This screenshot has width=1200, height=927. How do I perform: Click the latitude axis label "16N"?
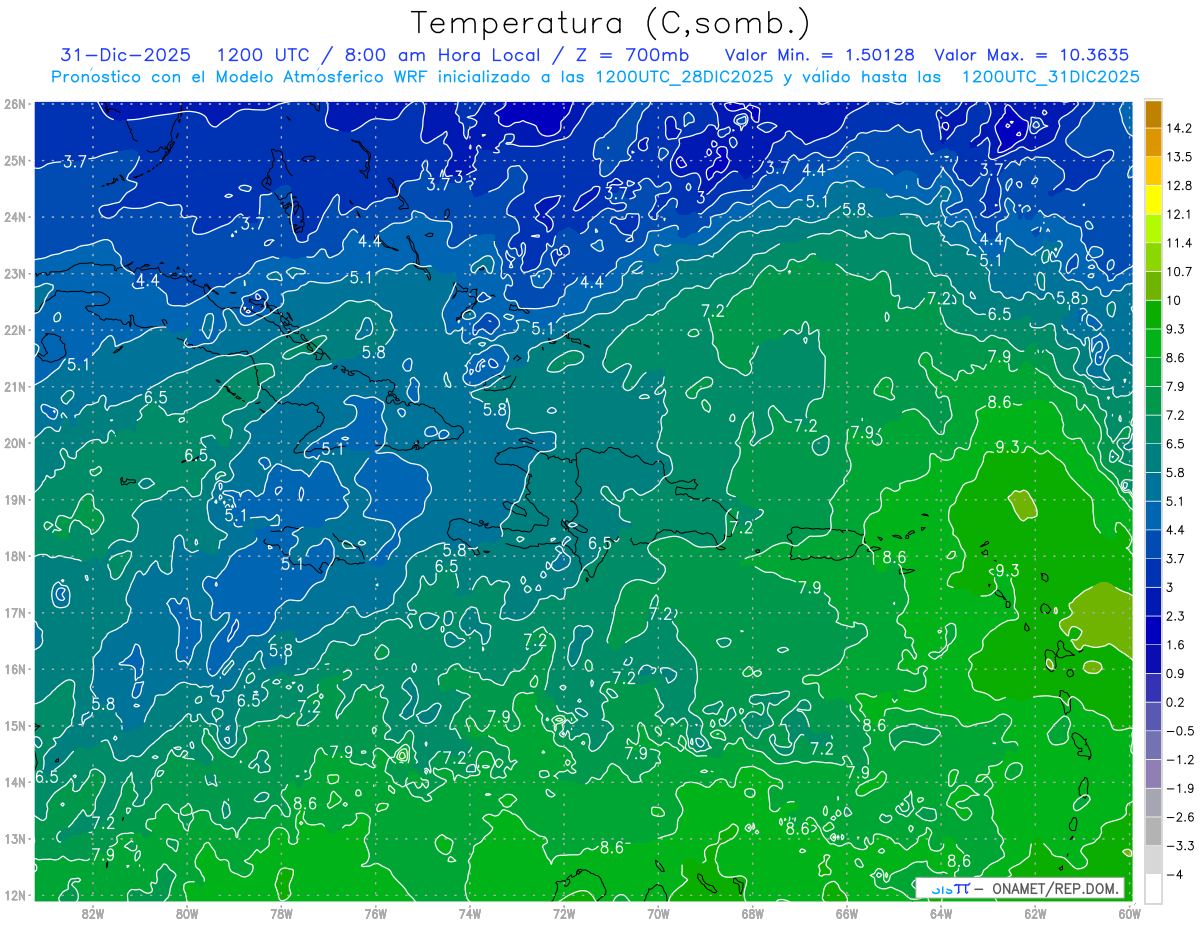click(15, 669)
